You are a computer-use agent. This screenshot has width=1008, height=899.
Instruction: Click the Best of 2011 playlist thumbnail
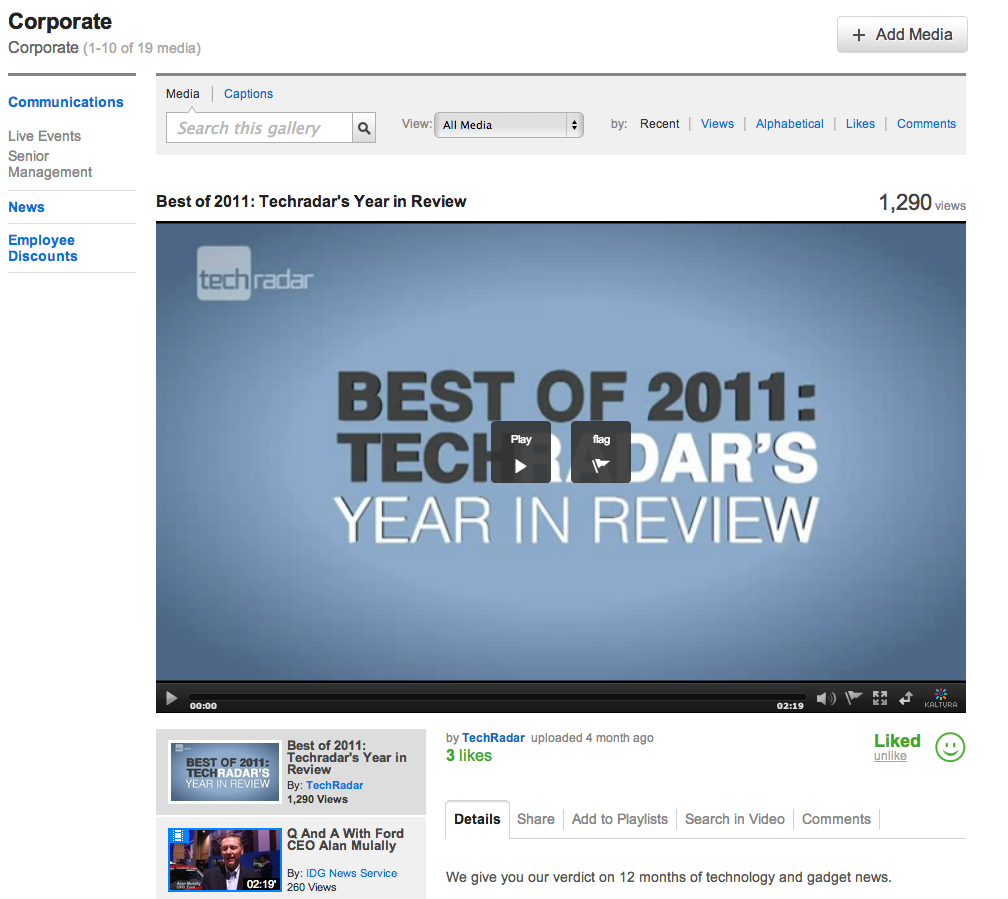pos(225,772)
